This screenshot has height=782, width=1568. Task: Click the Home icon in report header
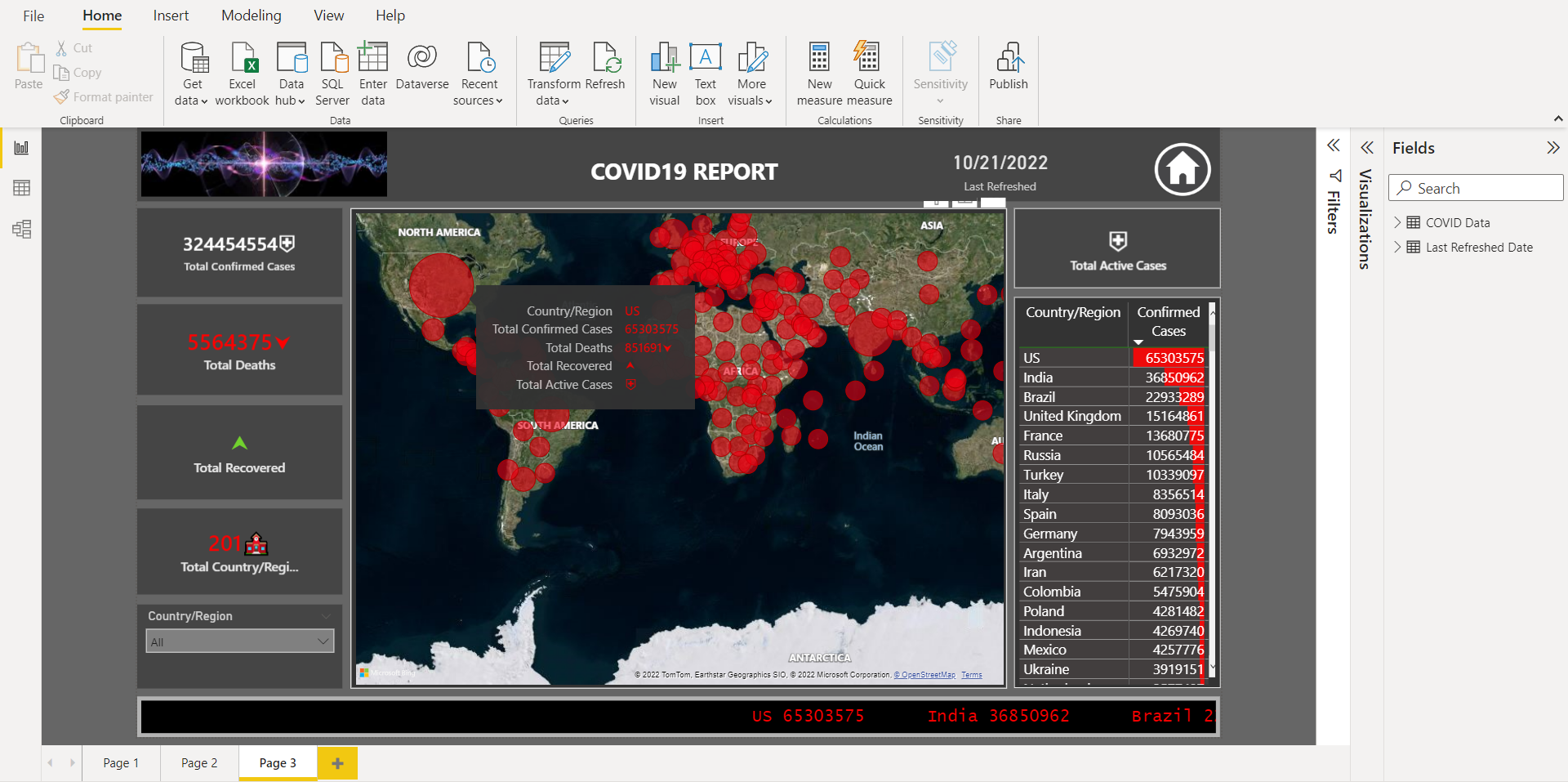coord(1182,169)
